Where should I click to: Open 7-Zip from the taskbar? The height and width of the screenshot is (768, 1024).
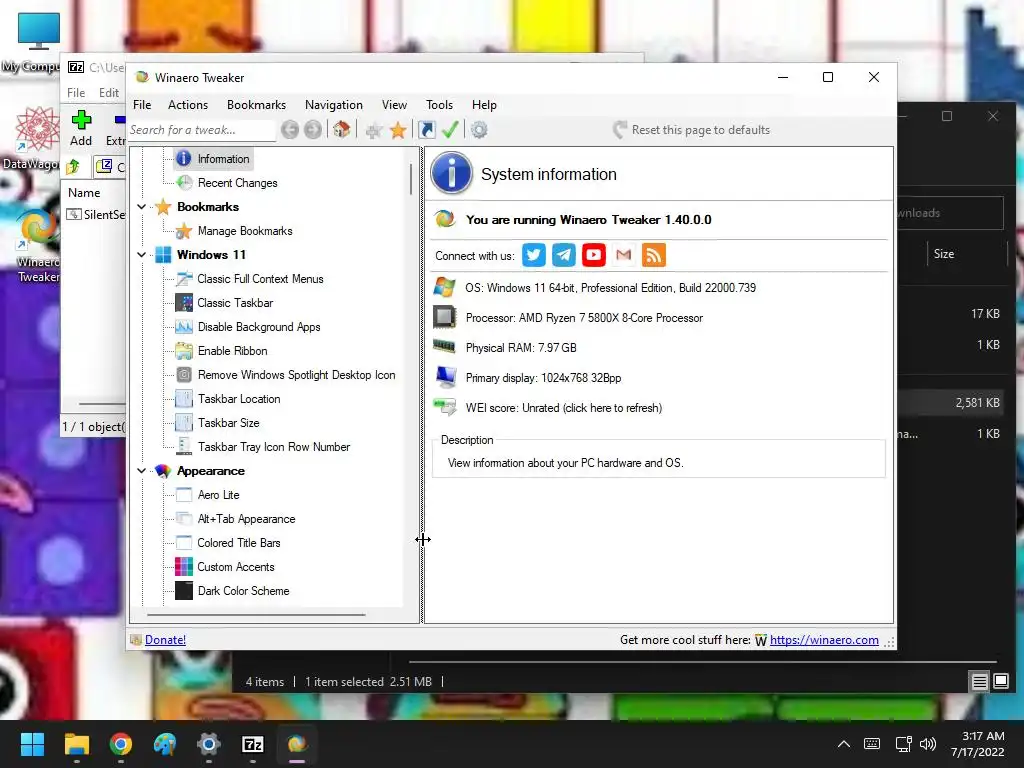pyautogui.click(x=253, y=744)
